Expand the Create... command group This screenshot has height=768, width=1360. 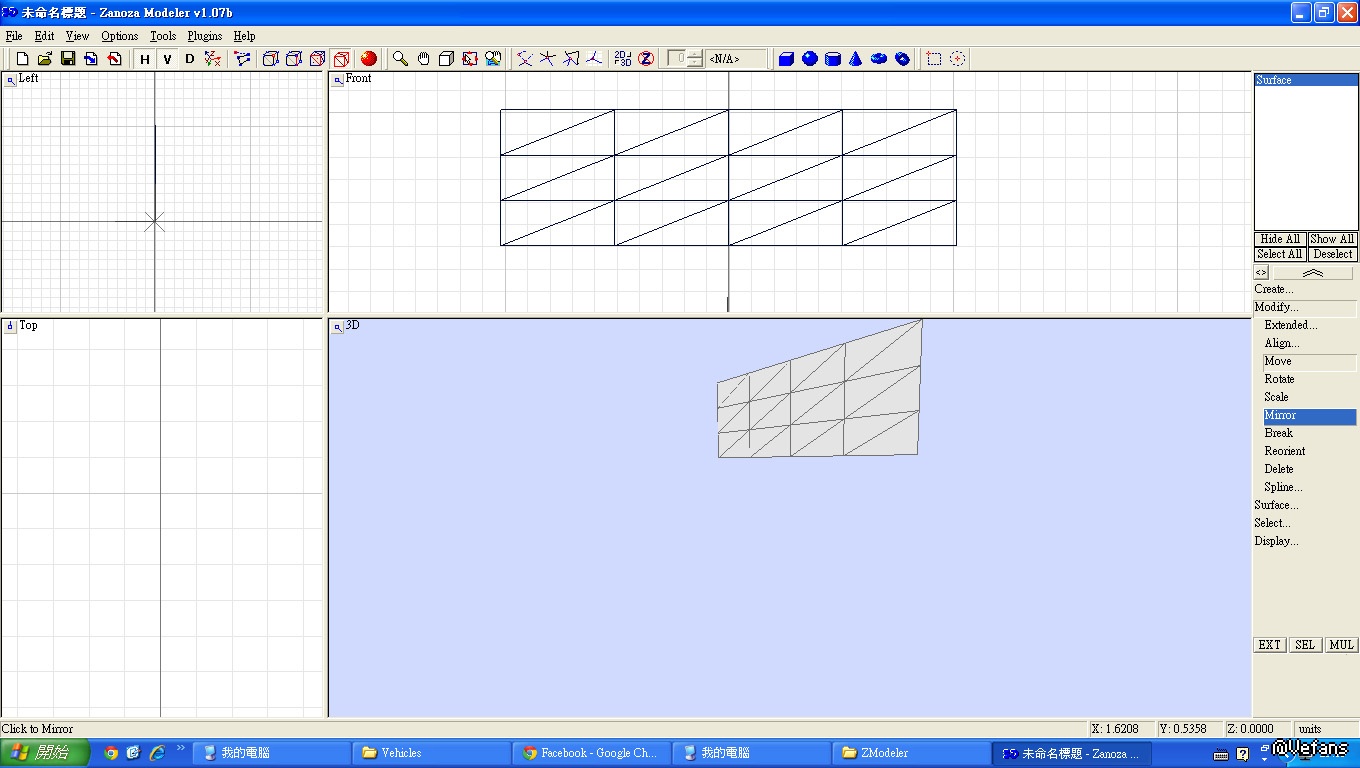click(1274, 289)
